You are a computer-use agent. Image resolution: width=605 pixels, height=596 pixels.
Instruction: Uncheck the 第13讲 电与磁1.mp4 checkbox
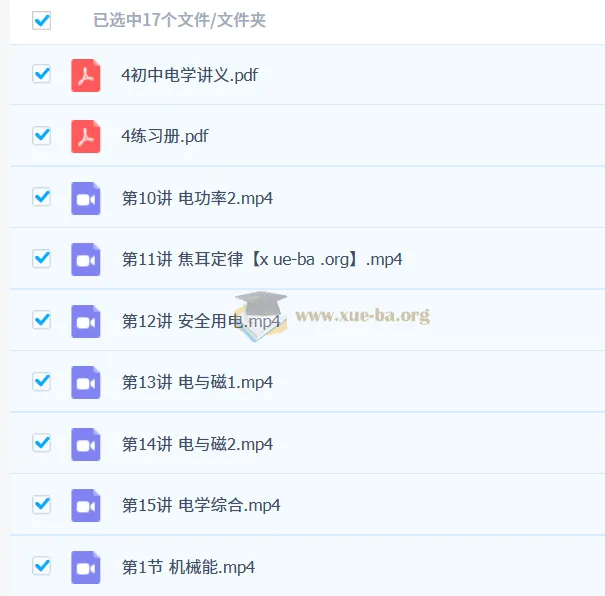[42, 381]
